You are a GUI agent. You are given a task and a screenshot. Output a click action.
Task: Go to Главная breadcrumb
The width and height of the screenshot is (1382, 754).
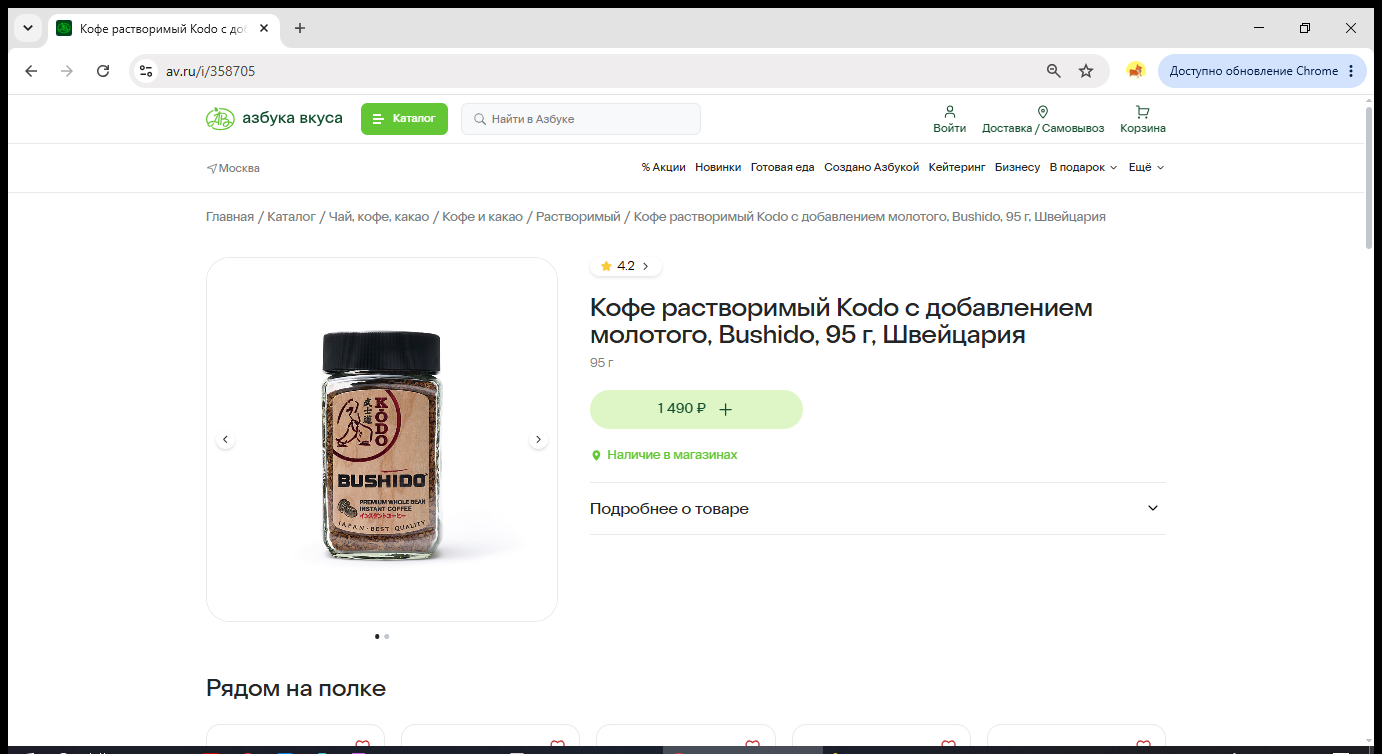(x=230, y=217)
